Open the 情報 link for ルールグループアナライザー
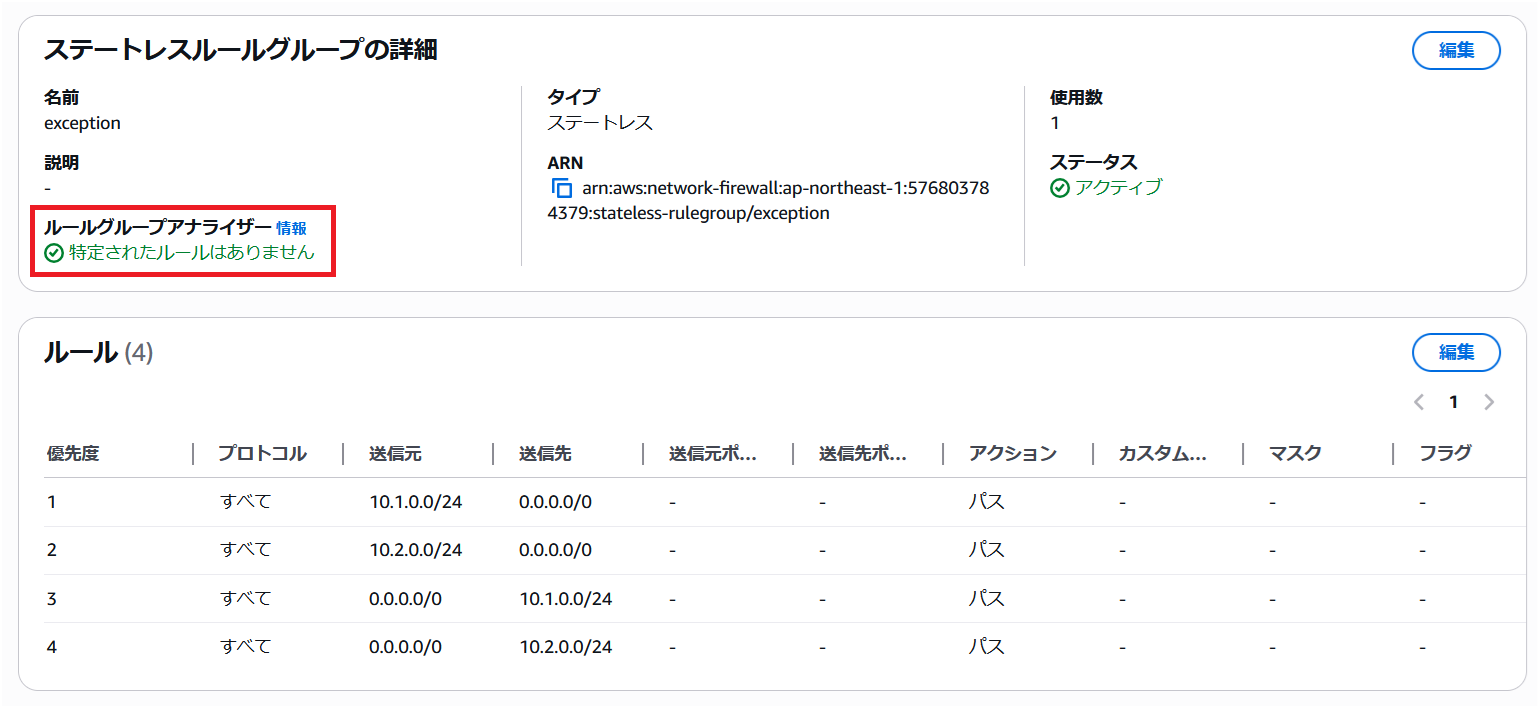 [291, 228]
